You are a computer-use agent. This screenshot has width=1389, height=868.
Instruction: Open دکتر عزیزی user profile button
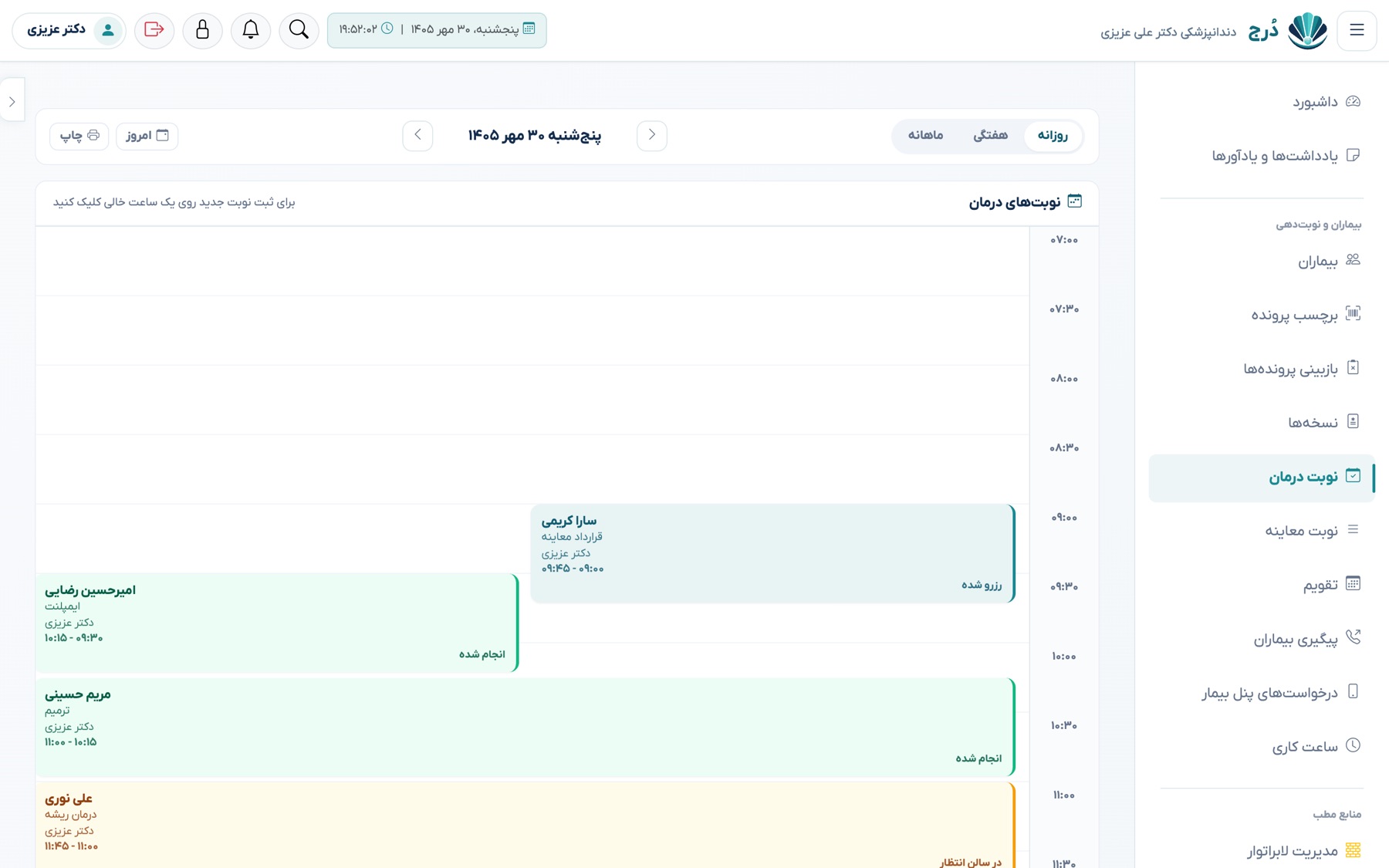tap(69, 30)
